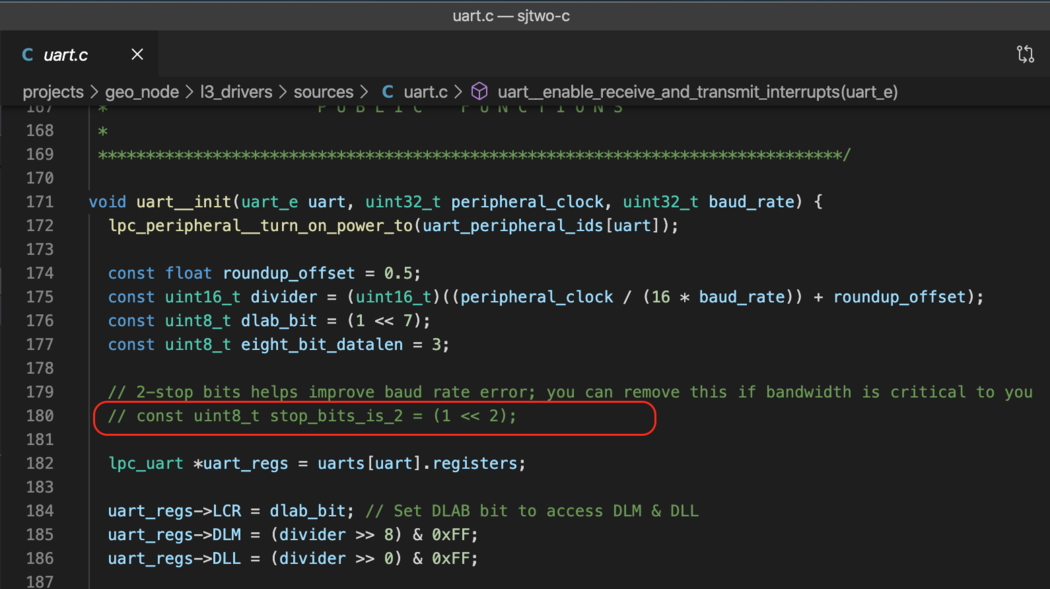Screen dimensions: 1050x589
Task: Click the C icon in the breadcrumb
Action: click(x=388, y=92)
